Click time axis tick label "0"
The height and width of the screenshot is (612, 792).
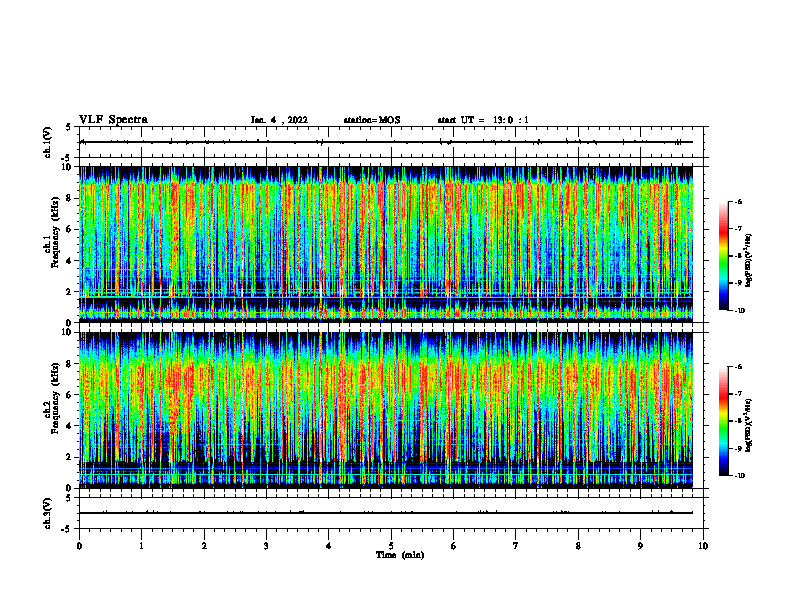coord(79,546)
